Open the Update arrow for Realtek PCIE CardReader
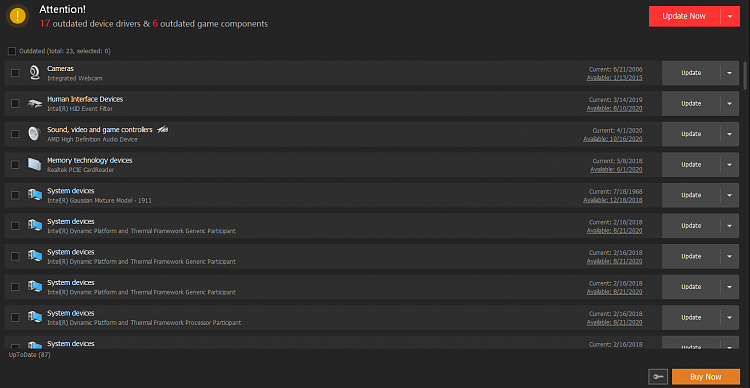Image resolution: width=750 pixels, height=388 pixels. (x=729, y=165)
